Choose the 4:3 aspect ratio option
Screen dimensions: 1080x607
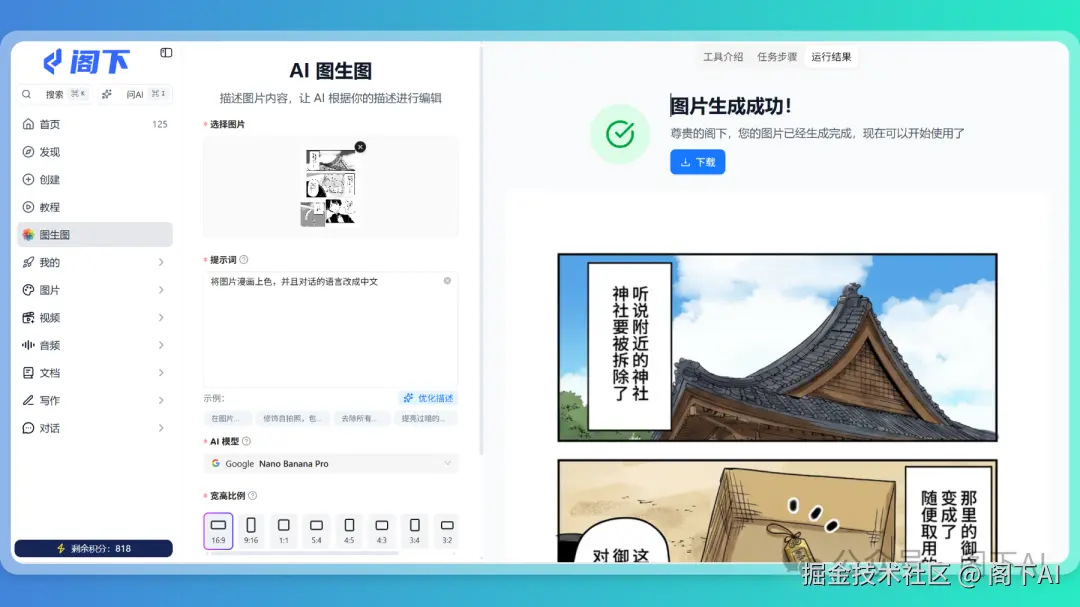(382, 531)
